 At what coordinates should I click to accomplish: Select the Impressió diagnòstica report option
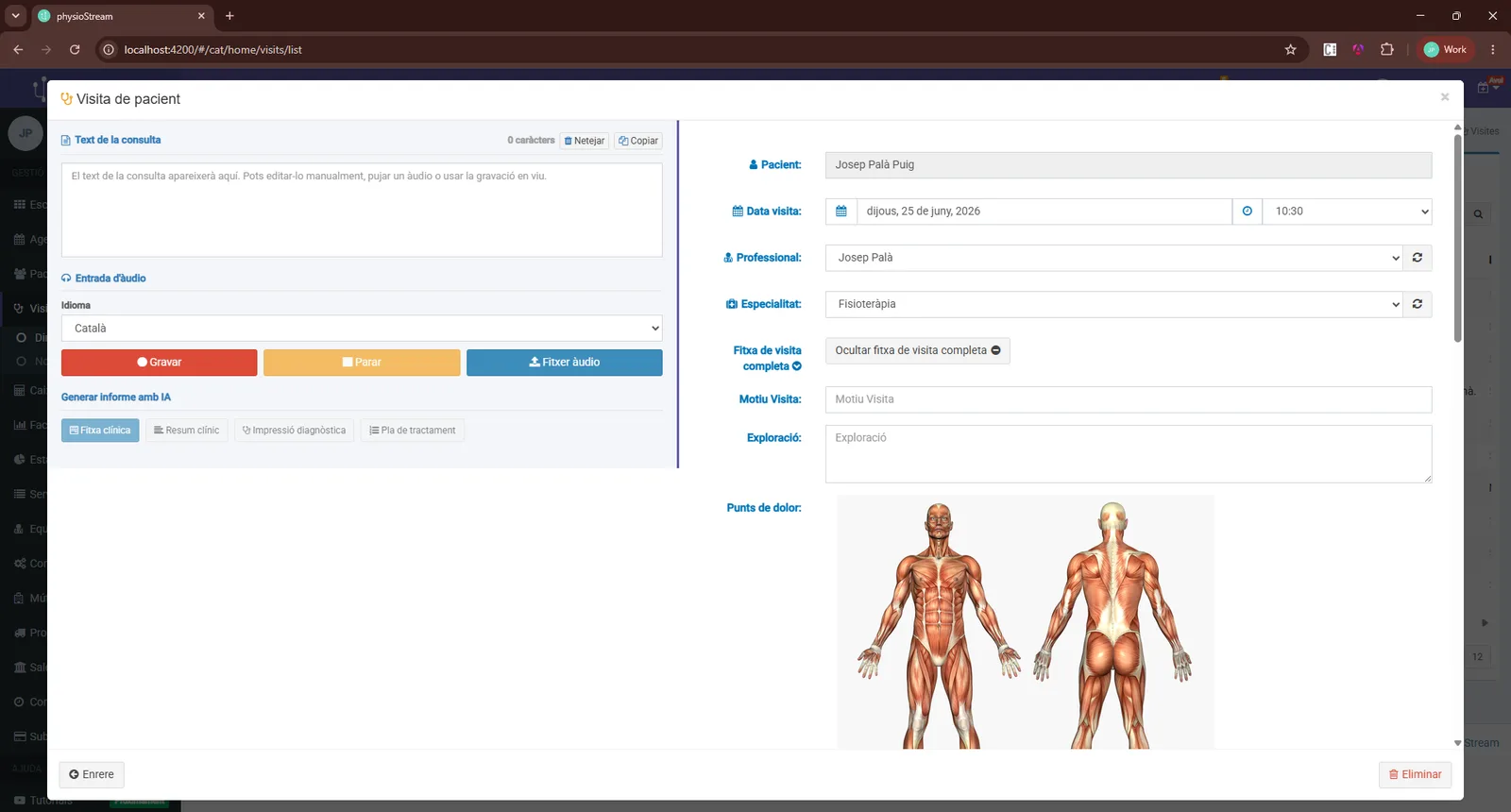coord(294,431)
